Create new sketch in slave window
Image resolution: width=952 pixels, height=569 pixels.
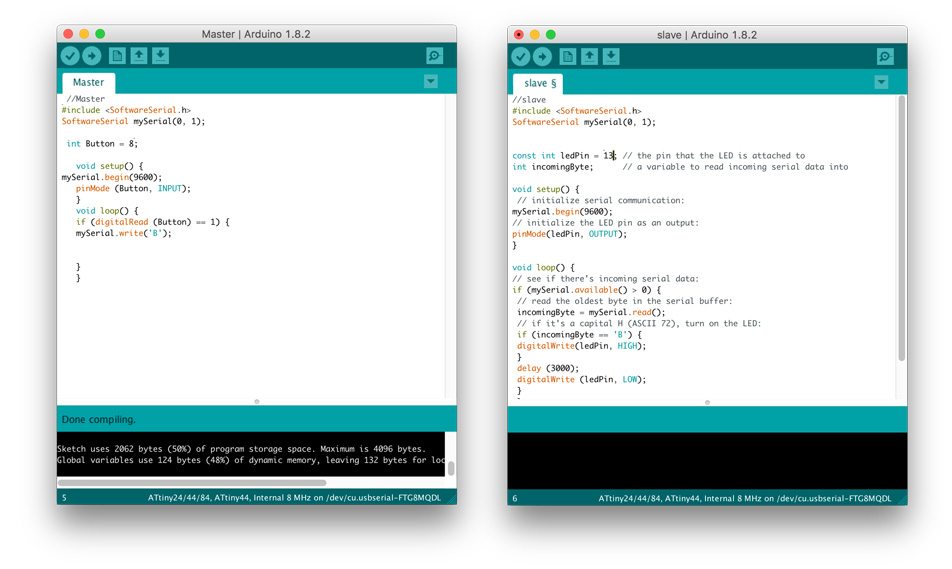tap(568, 56)
